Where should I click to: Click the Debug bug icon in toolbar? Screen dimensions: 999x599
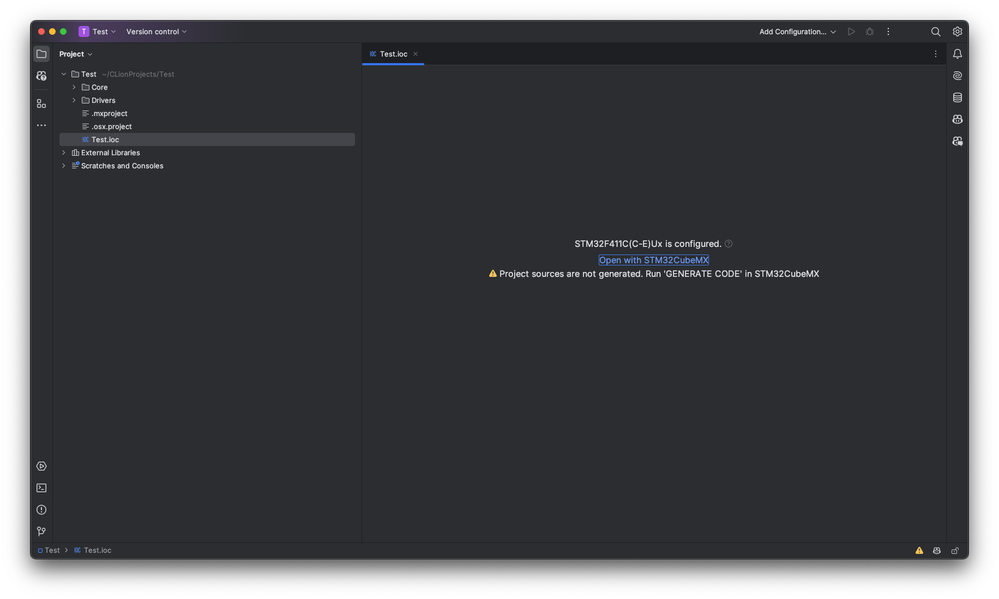click(870, 31)
